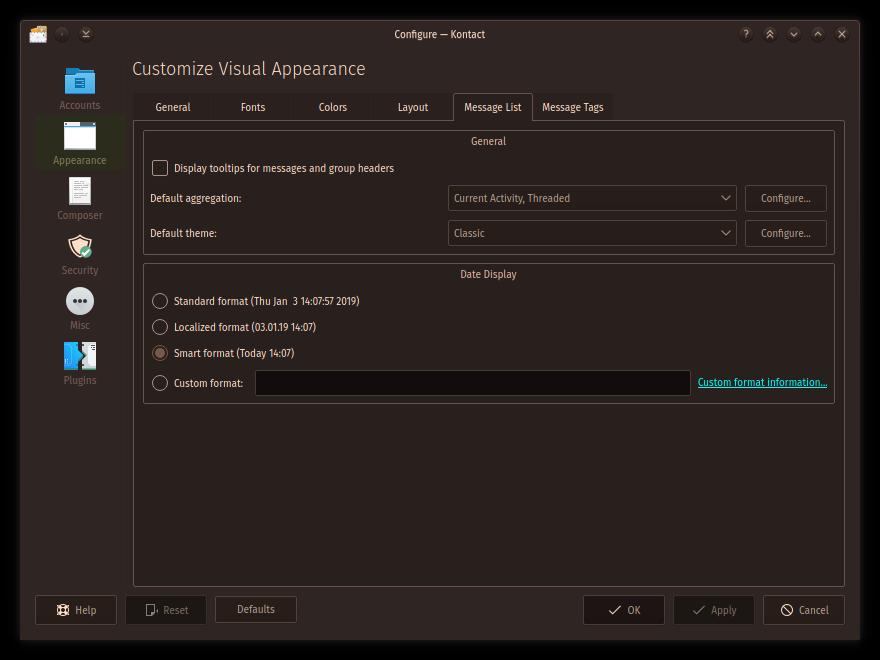Click the Custom format text field
The height and width of the screenshot is (660, 880).
point(473,383)
